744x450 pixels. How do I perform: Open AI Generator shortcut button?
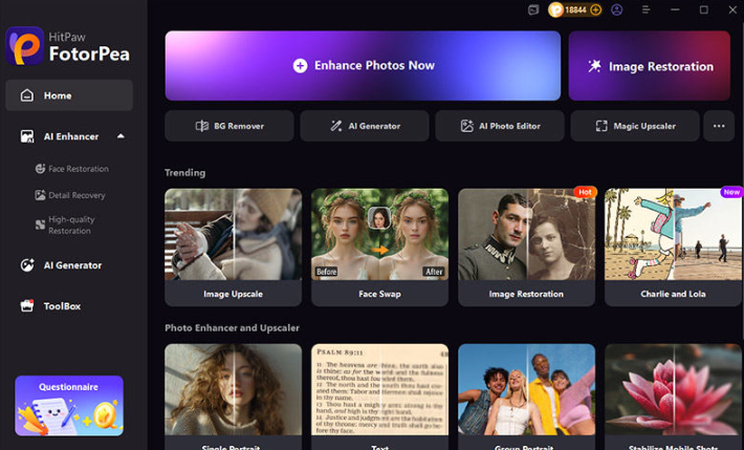364,126
